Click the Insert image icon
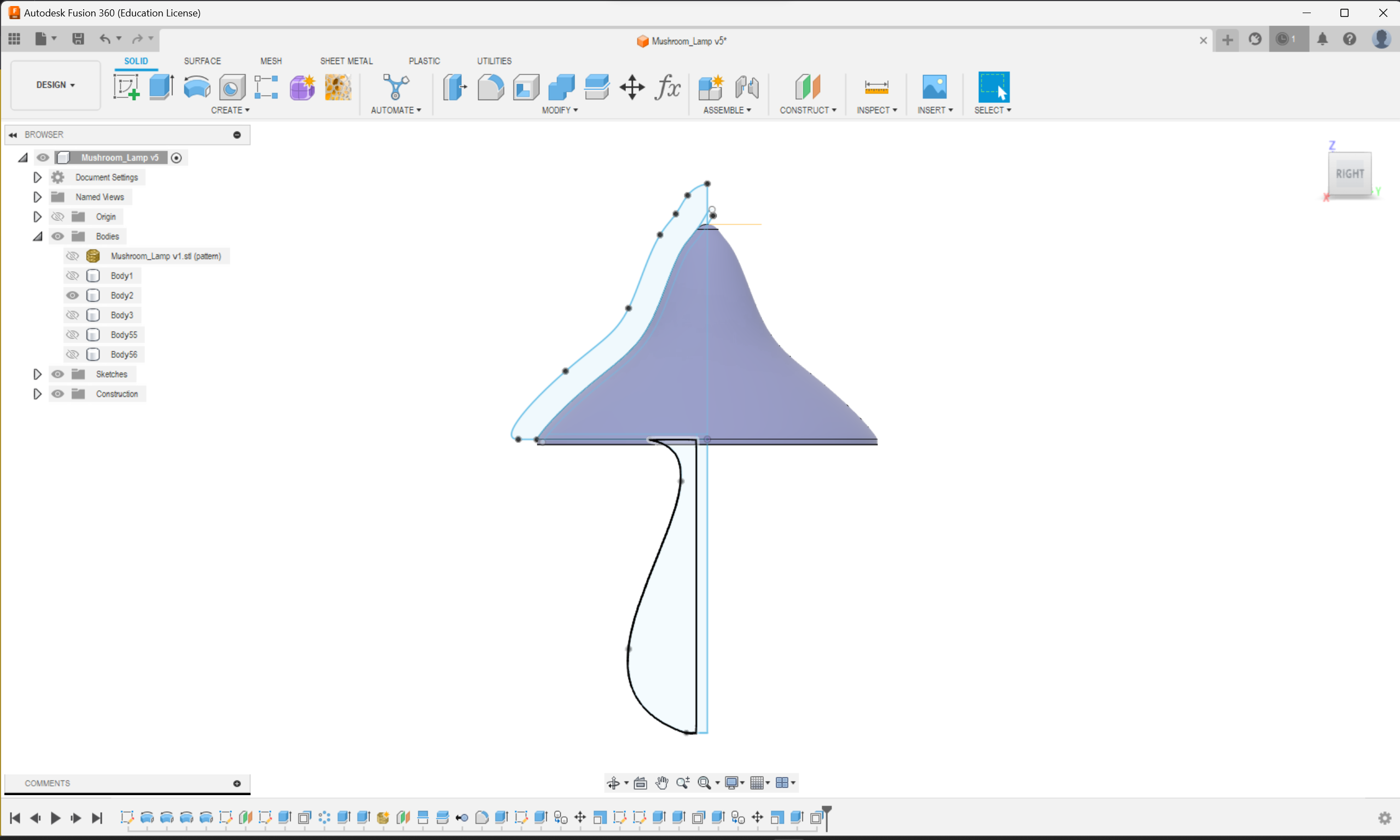This screenshot has height=840, width=1400. point(934,87)
